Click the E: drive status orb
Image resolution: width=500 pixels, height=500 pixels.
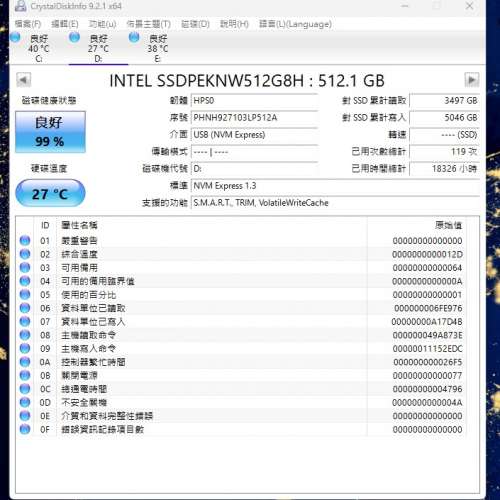[134, 37]
